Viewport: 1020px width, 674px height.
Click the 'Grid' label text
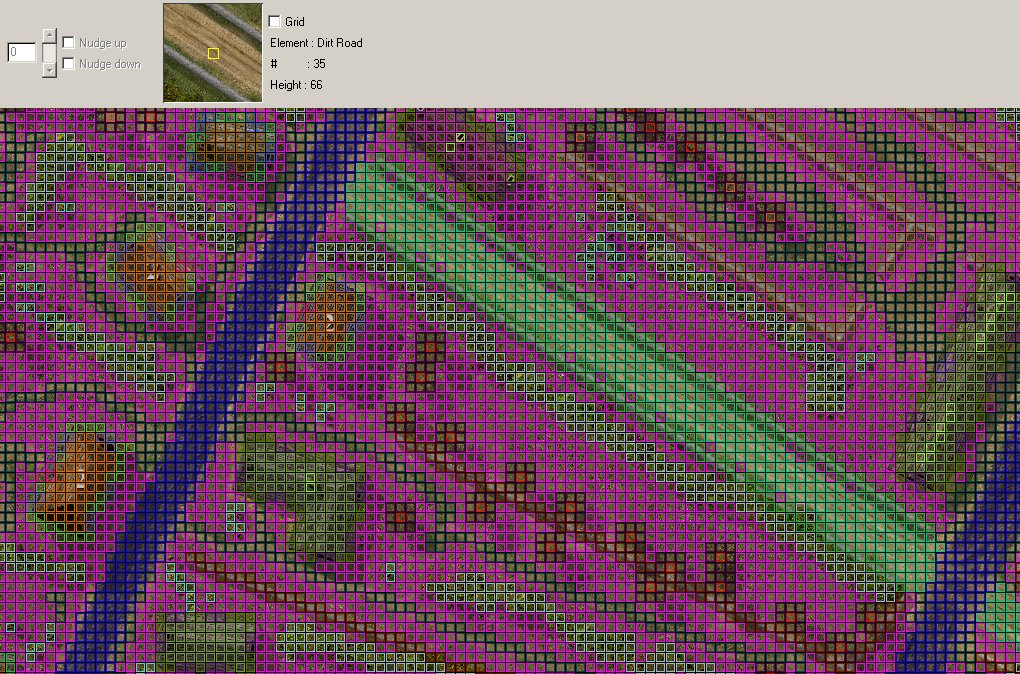click(x=295, y=21)
